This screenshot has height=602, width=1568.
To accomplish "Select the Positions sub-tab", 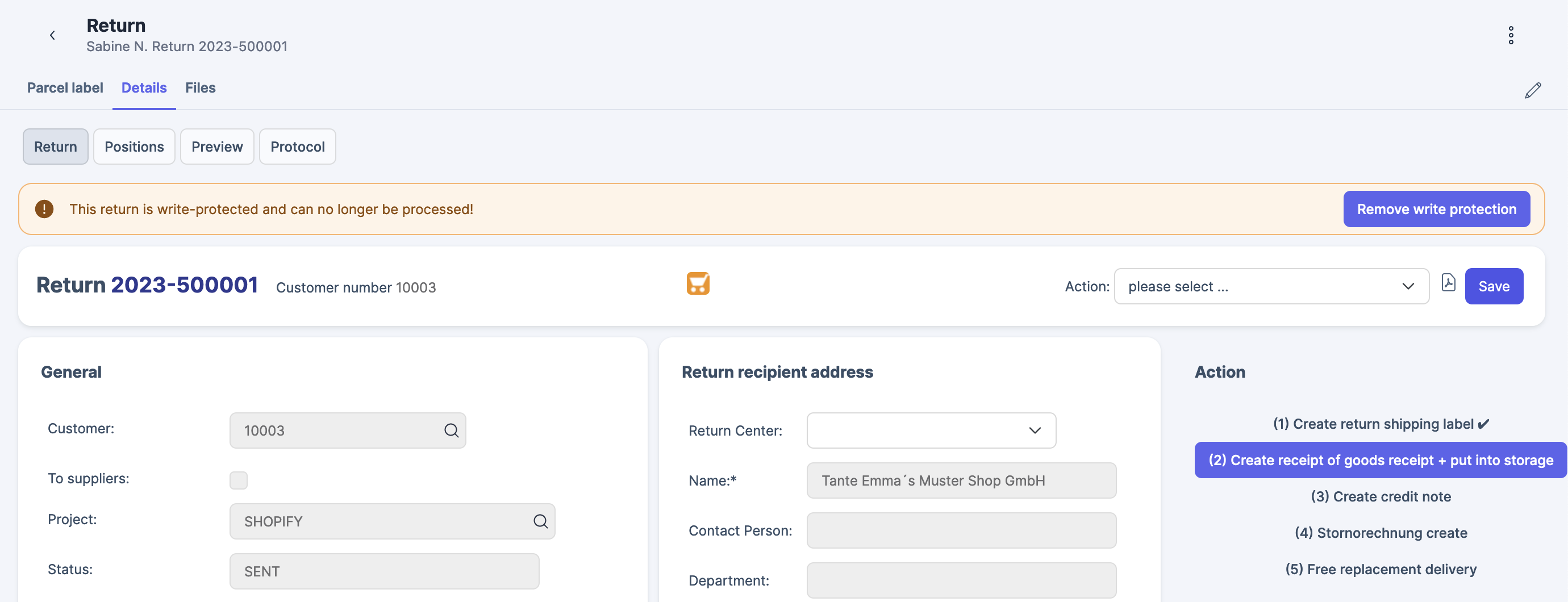I will pos(134,147).
